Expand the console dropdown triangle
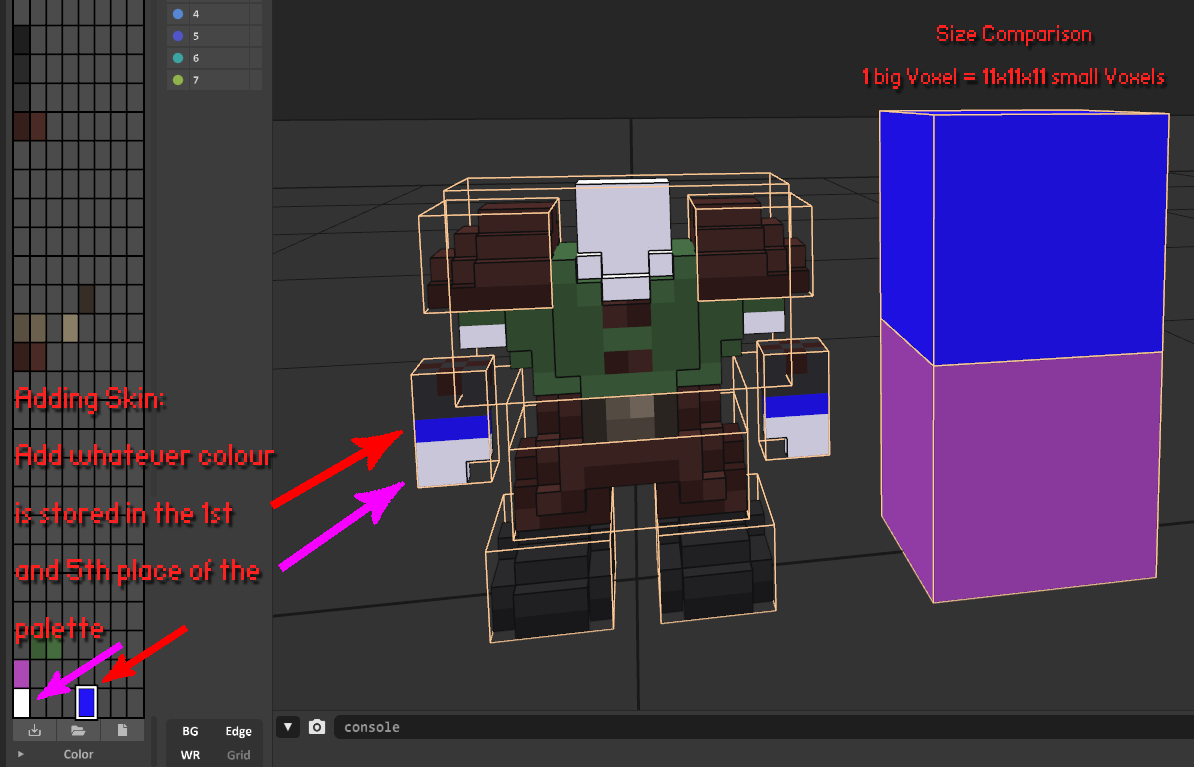Screen dimensions: 1194x767 click(x=288, y=727)
